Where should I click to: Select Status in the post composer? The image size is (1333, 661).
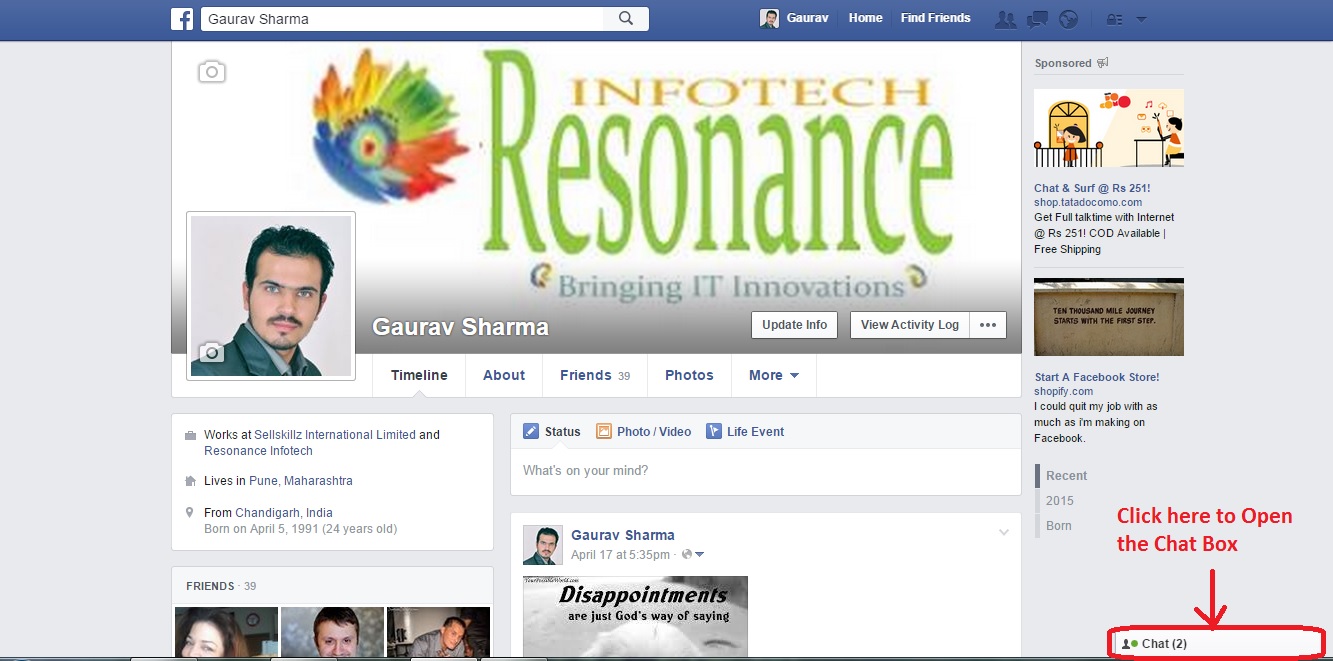pyautogui.click(x=553, y=432)
